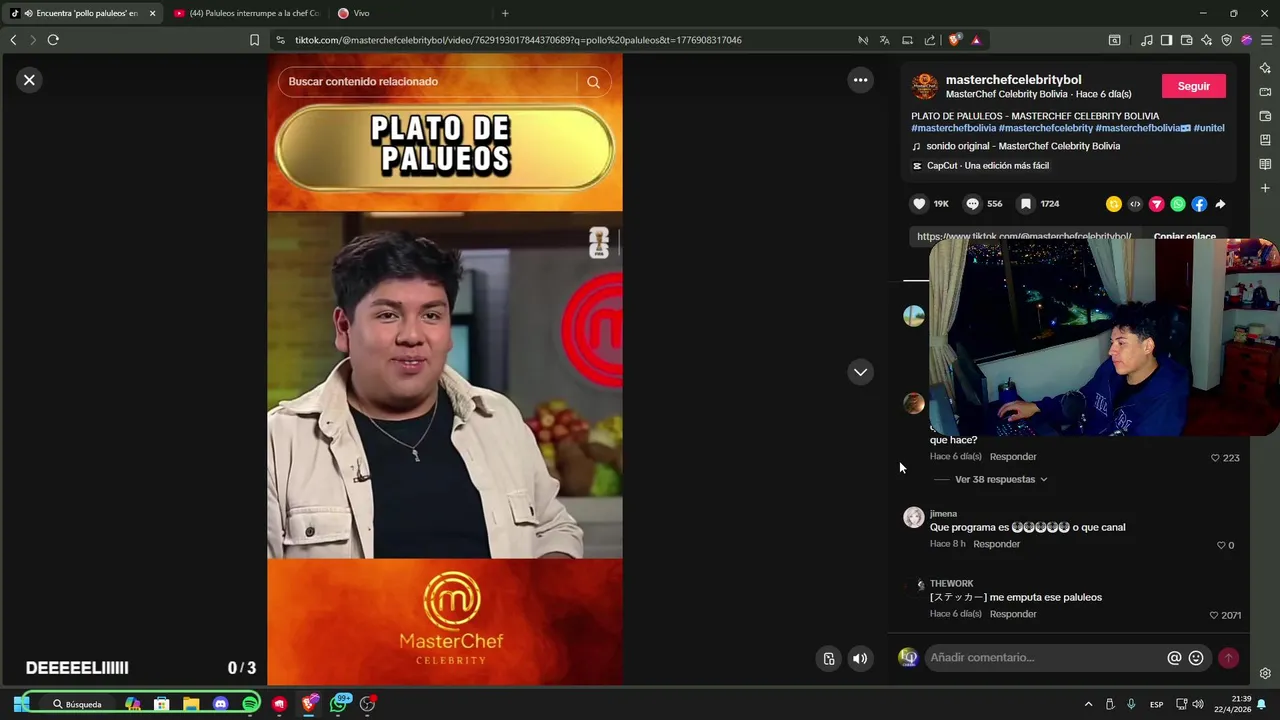This screenshot has width=1280, height=720.
Task: Close the TikTok video viewer with X
Action: pos(29,80)
